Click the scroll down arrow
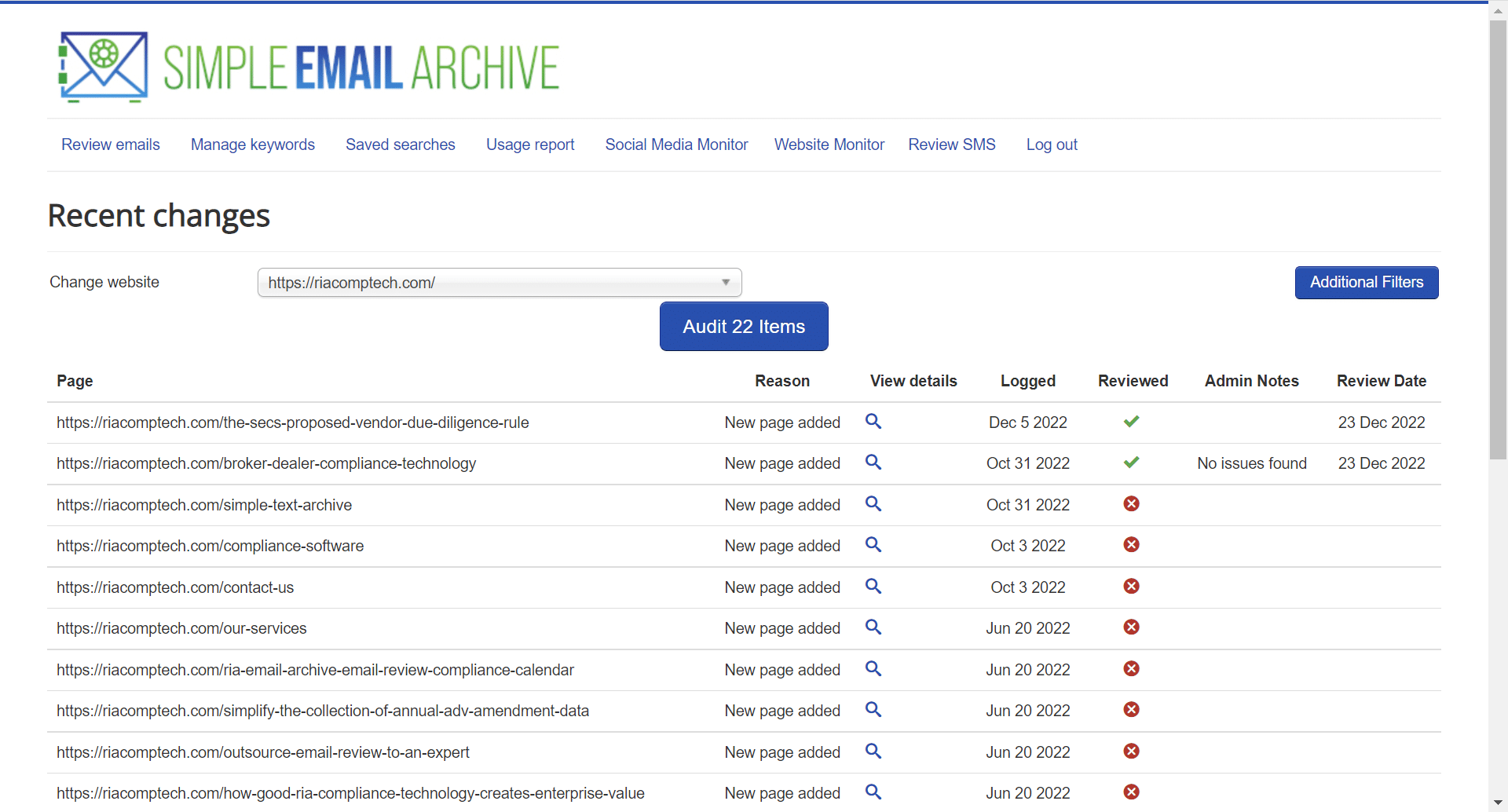Image resolution: width=1508 pixels, height=812 pixels. click(1498, 803)
